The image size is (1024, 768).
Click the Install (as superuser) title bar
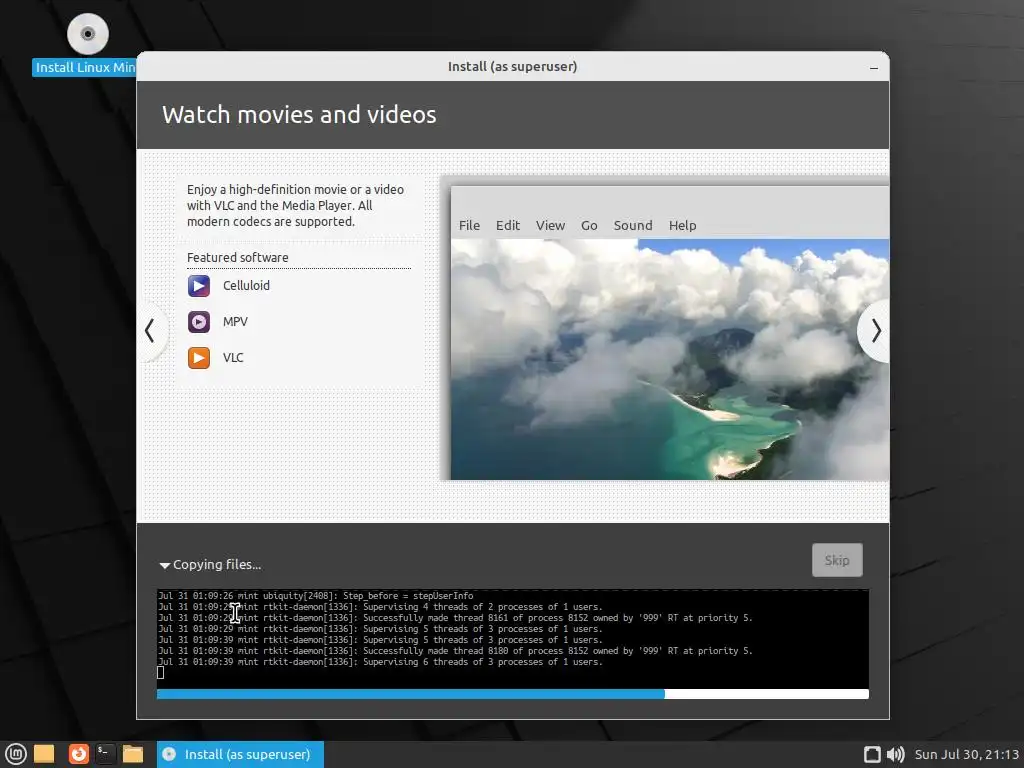click(513, 67)
